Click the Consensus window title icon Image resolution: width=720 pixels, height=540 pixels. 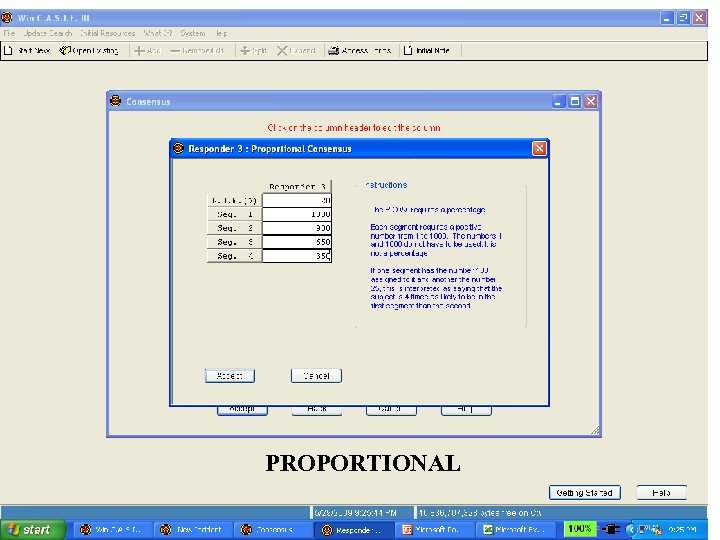(116, 101)
